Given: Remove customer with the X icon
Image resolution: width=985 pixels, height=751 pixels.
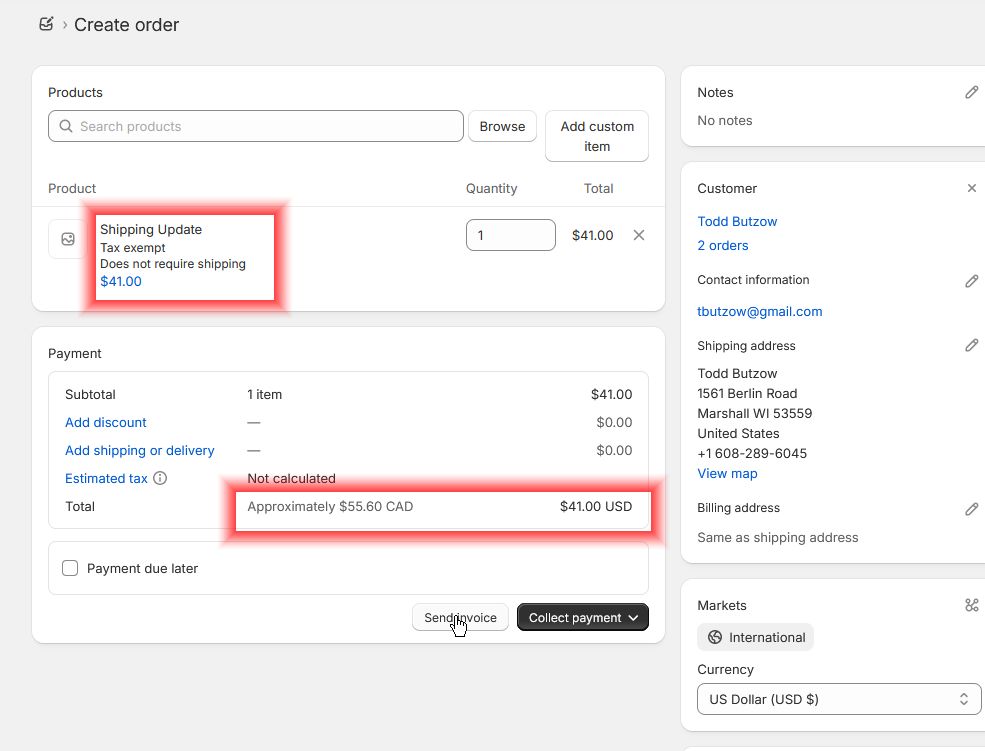Looking at the screenshot, I should point(971,188).
